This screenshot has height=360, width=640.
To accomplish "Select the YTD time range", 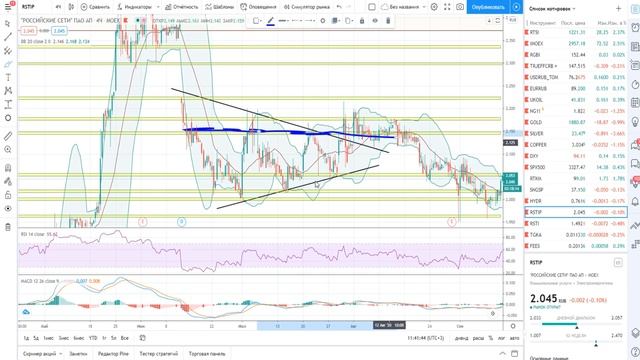I will coord(93,338).
